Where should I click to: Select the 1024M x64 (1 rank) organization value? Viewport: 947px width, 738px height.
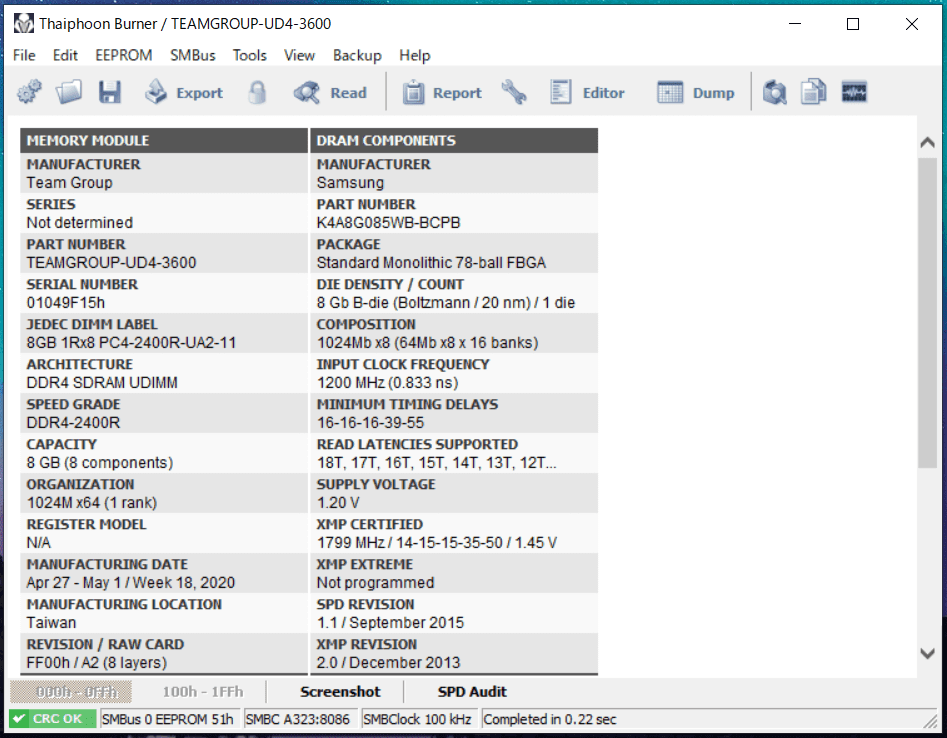[92, 502]
